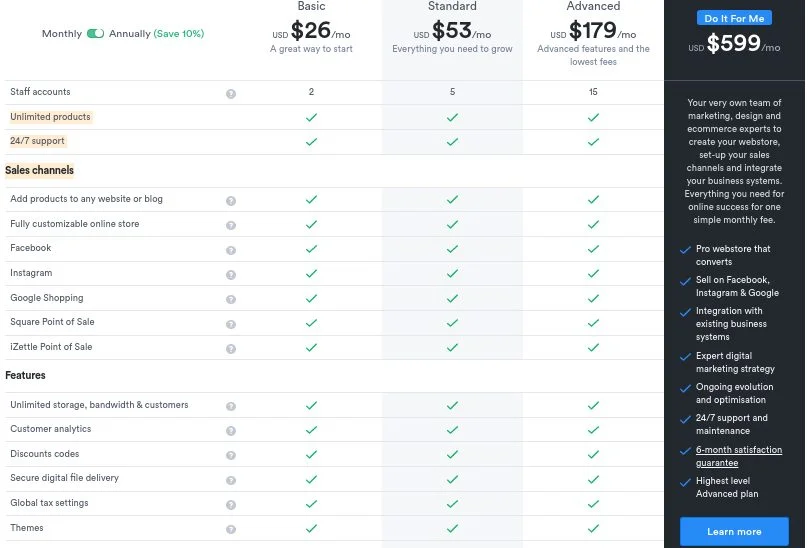
Task: Click the Global tax settings label
Action: [x=49, y=503]
